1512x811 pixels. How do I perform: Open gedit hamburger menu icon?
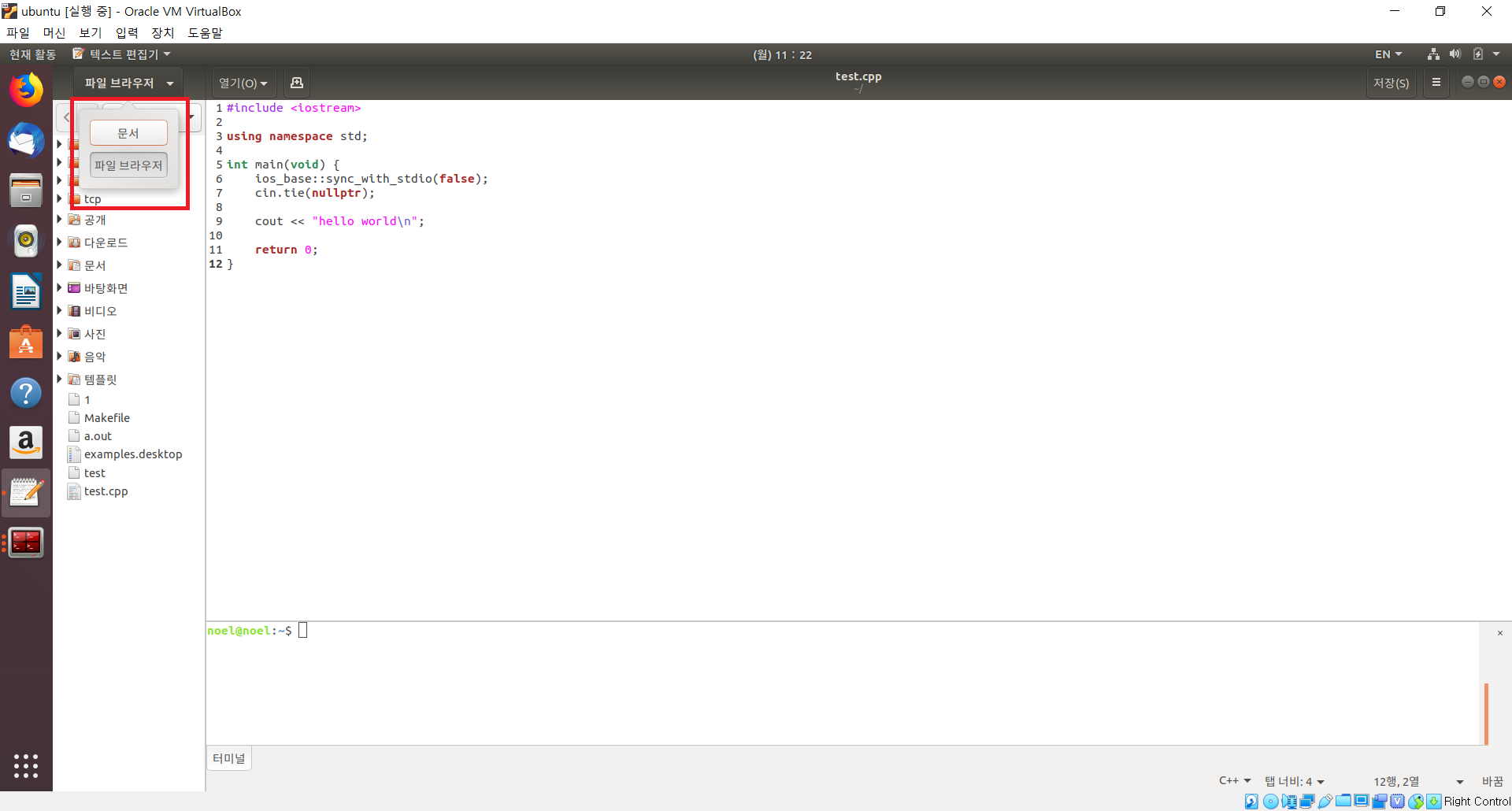[x=1436, y=82]
